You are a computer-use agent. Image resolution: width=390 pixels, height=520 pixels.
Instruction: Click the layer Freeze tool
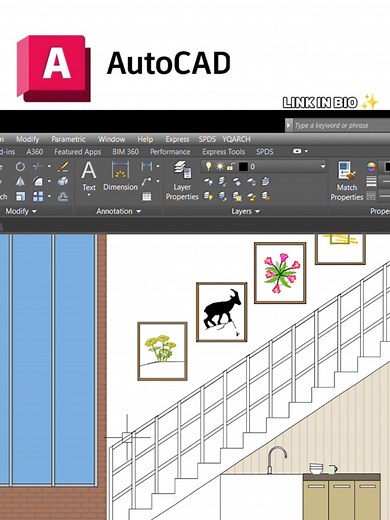coord(237,181)
